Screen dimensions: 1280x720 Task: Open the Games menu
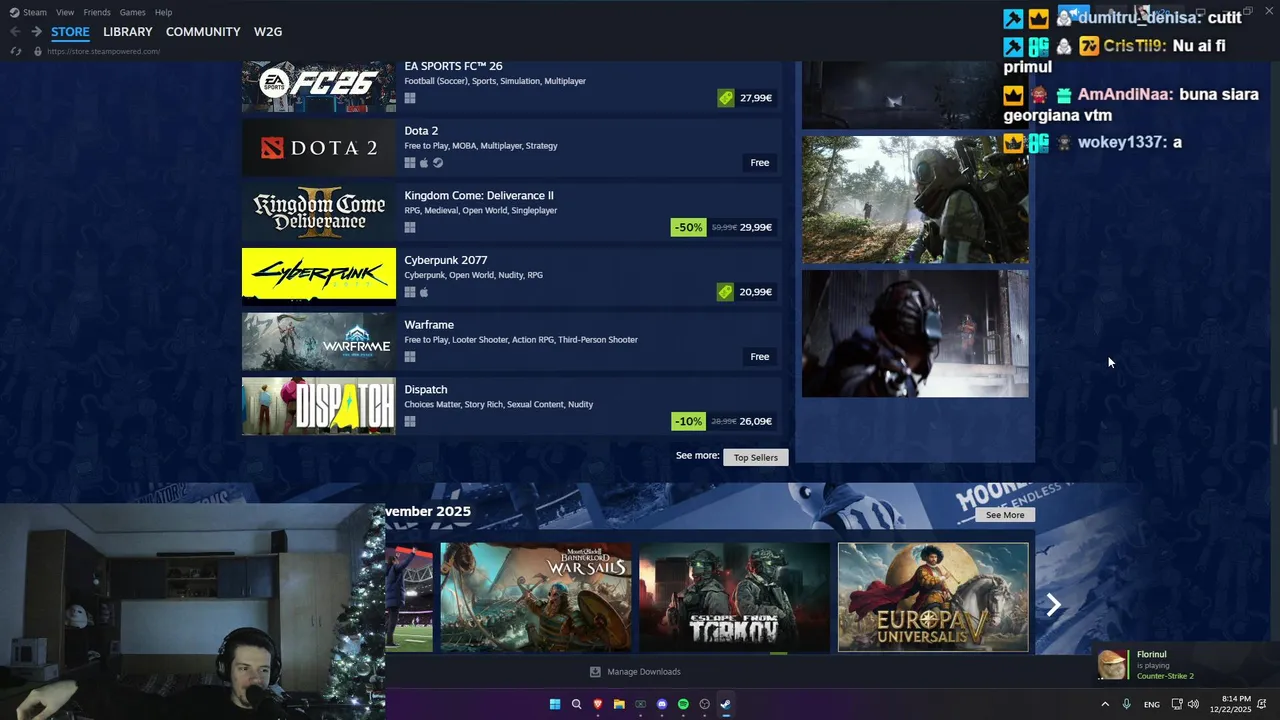click(132, 12)
